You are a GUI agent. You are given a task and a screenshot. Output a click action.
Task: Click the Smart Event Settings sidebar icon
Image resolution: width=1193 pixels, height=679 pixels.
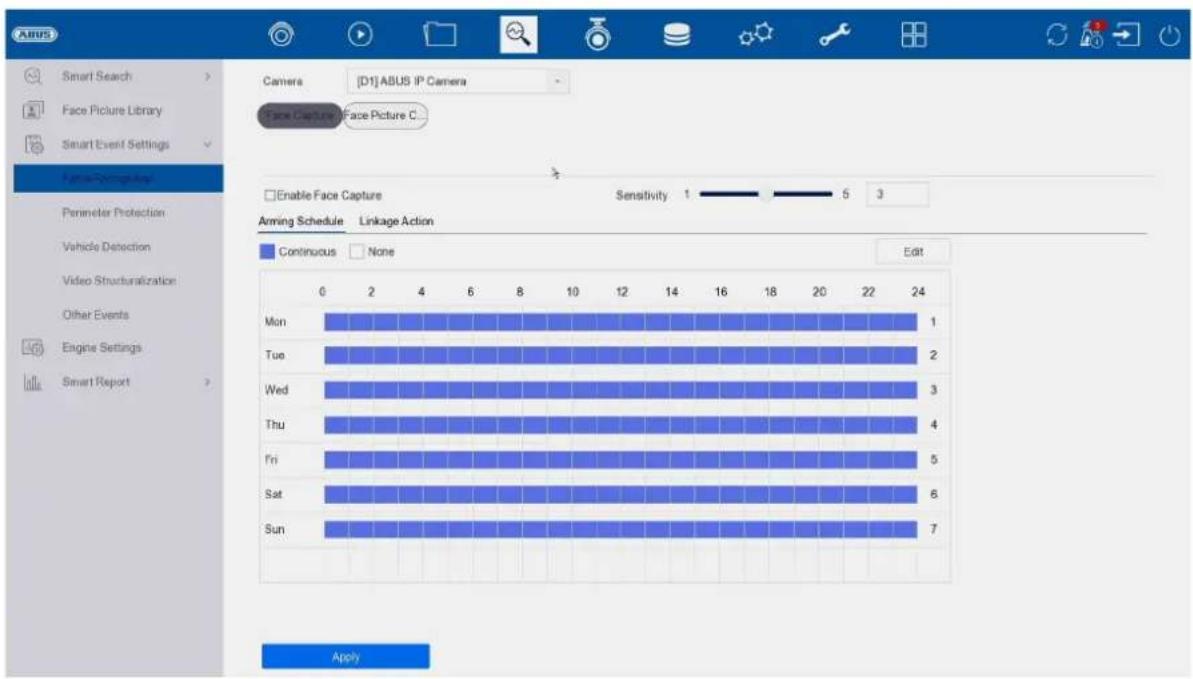point(33,144)
